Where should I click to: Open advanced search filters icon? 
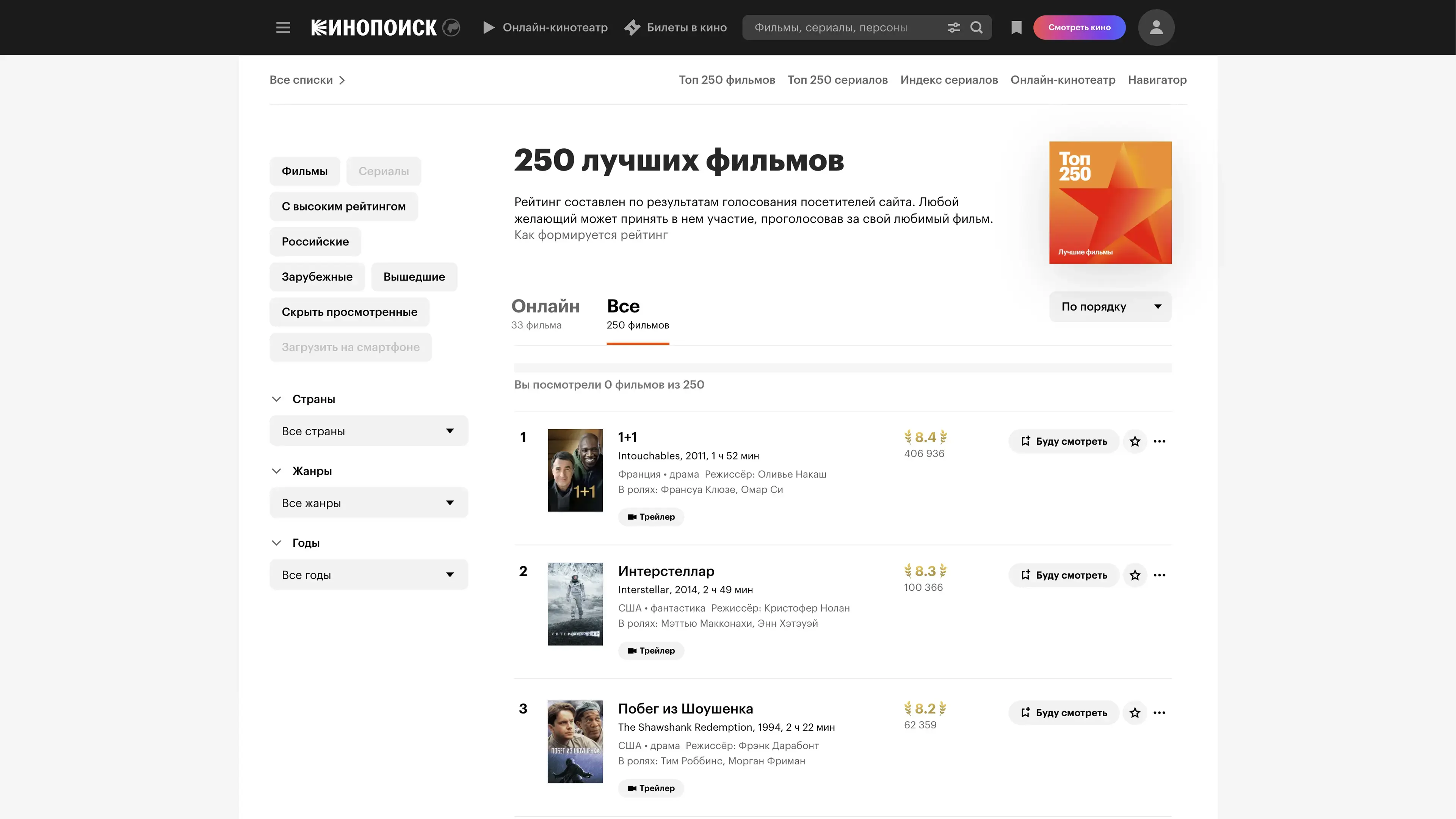[953, 28]
